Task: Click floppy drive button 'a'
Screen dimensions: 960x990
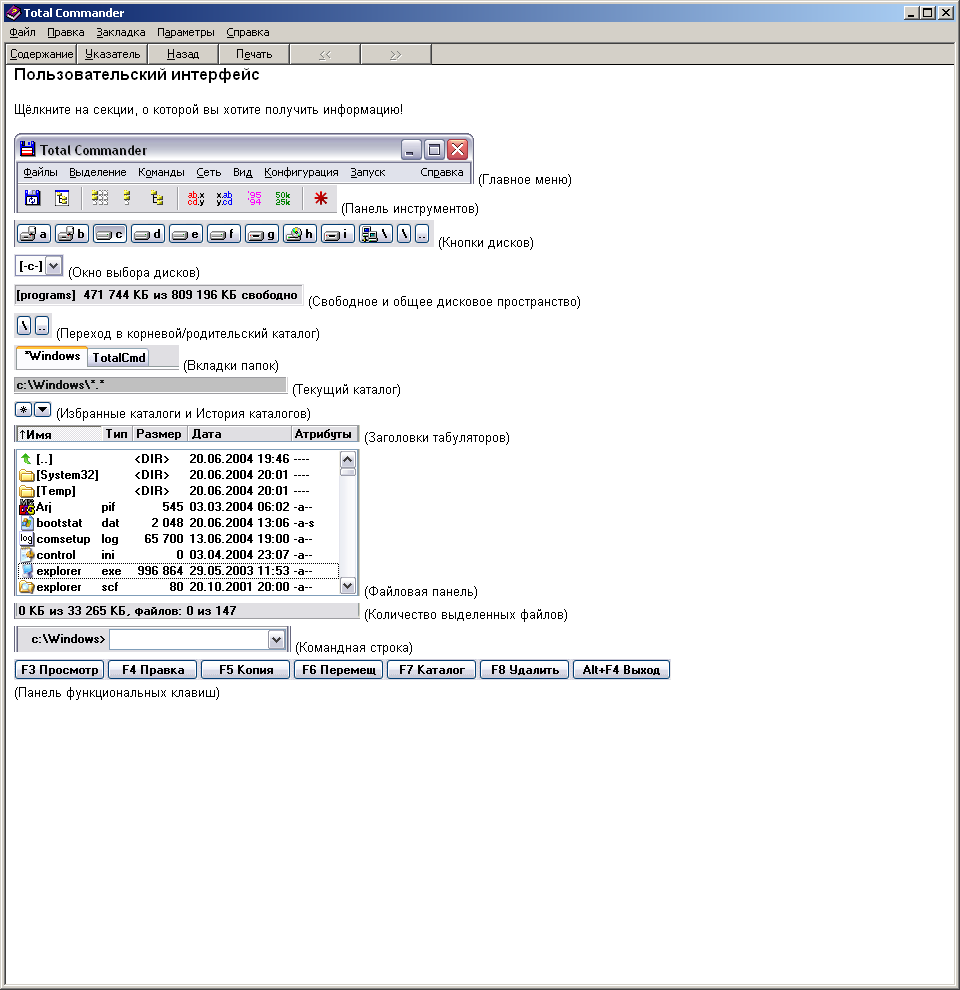Action: pyautogui.click(x=33, y=234)
